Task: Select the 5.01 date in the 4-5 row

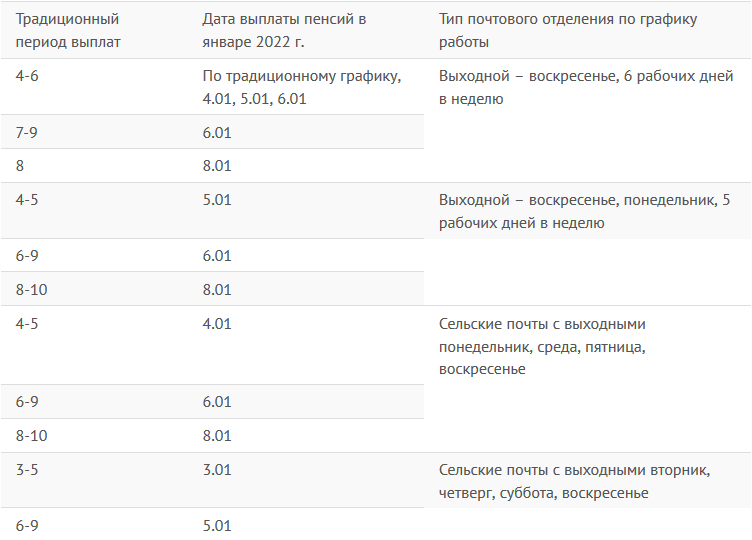Action: [x=217, y=200]
